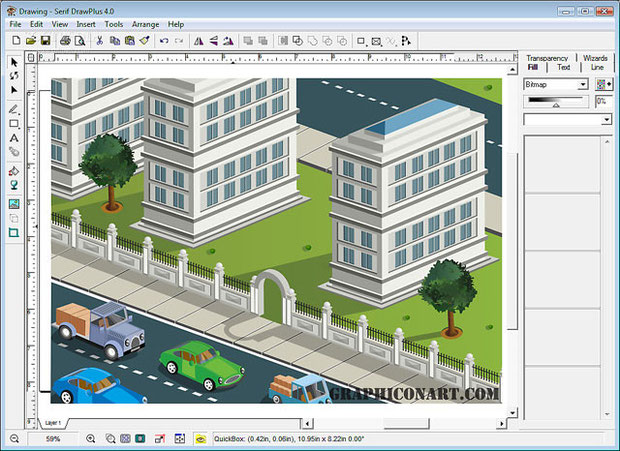Copy selection with the Copy icon

(x=115, y=40)
